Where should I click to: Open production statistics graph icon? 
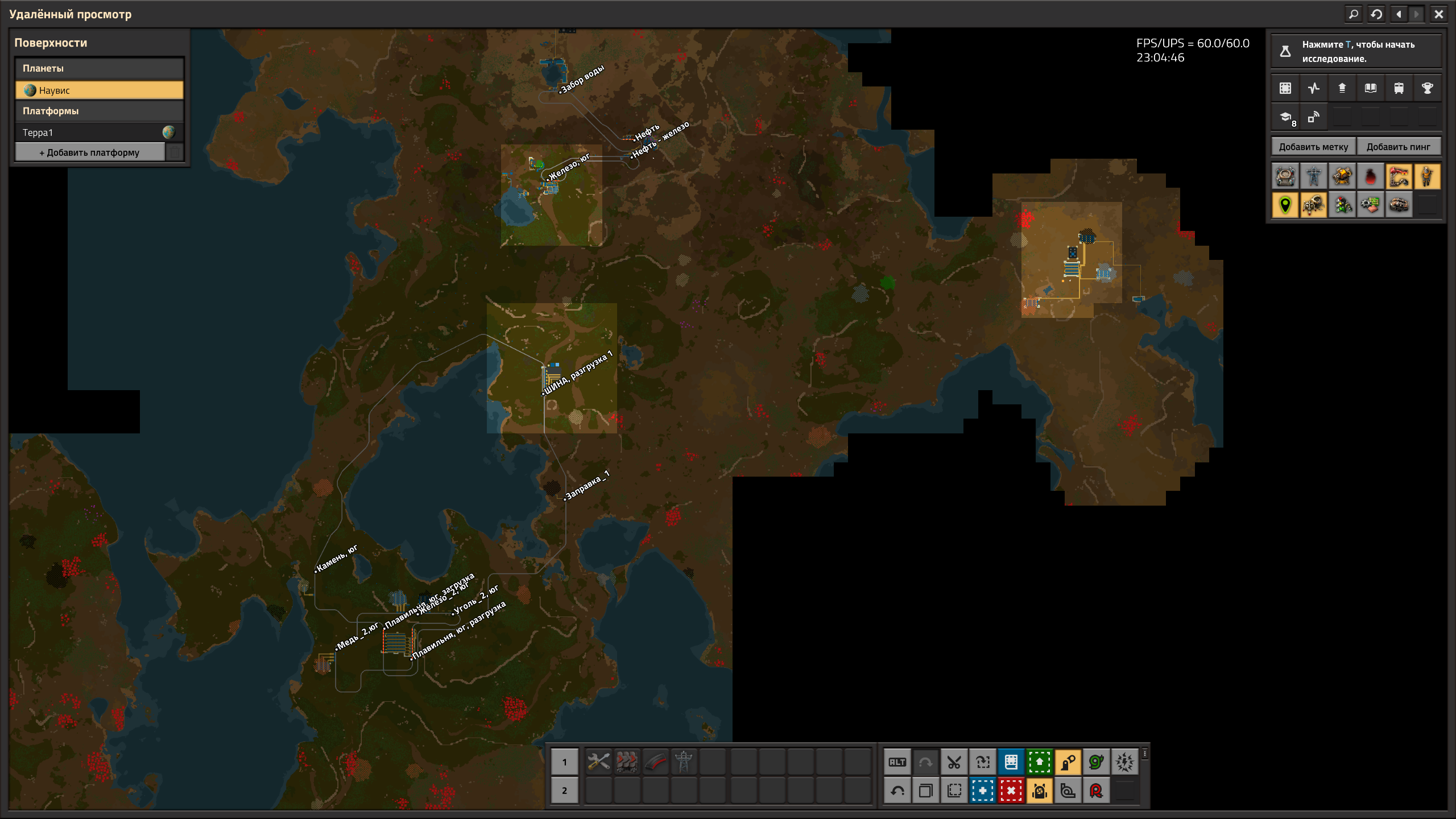[1313, 88]
